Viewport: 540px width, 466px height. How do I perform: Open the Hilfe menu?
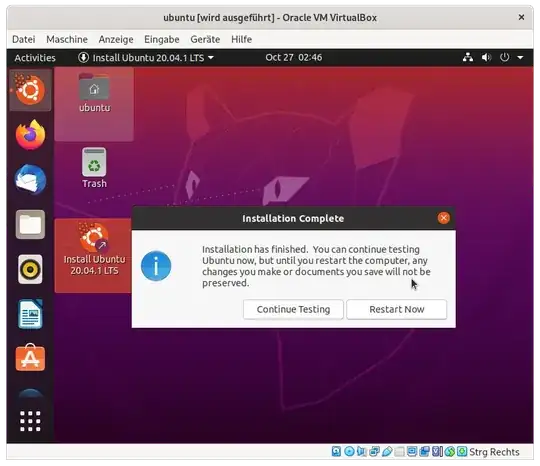(241, 39)
